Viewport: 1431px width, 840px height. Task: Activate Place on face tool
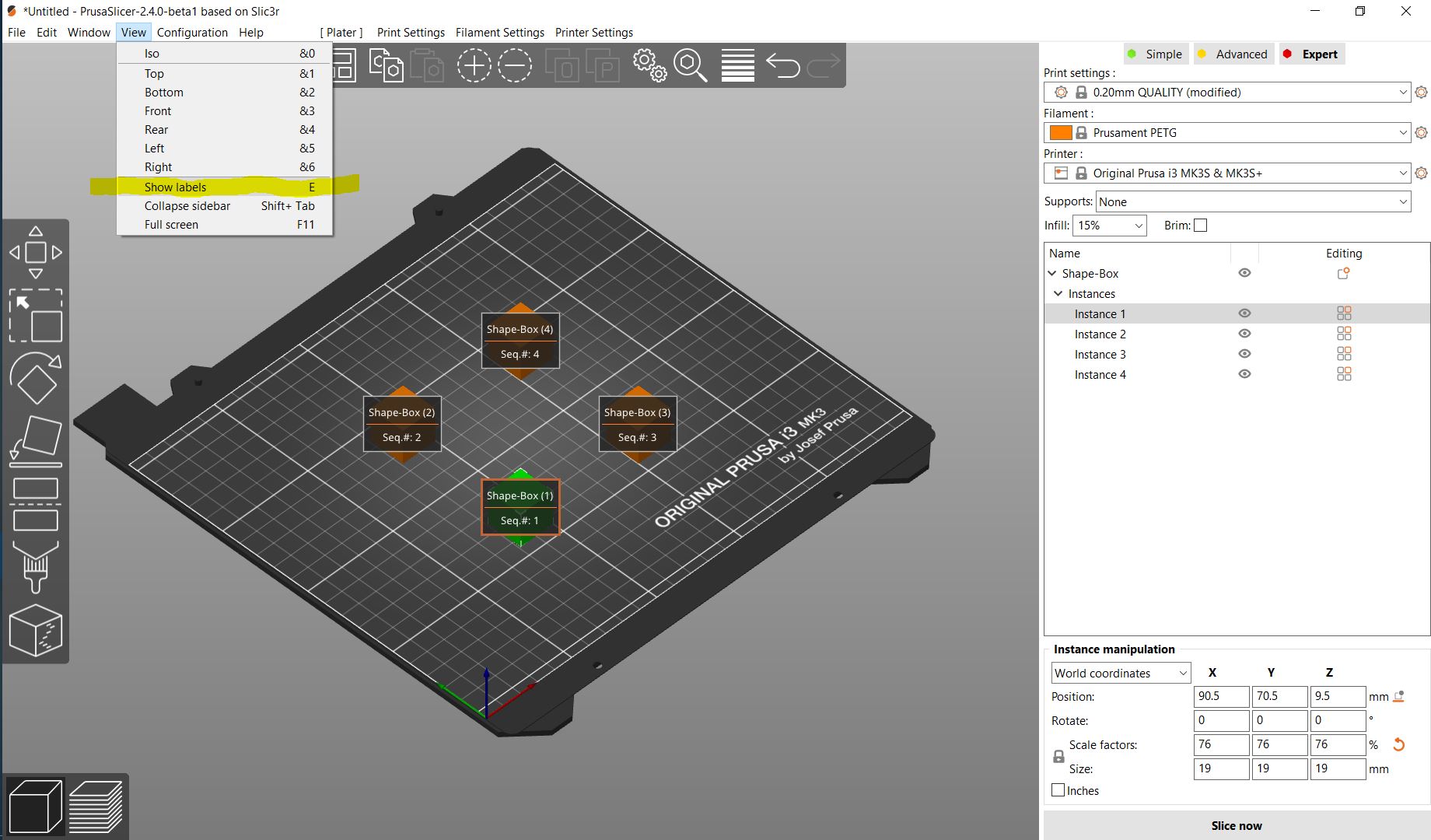click(36, 439)
